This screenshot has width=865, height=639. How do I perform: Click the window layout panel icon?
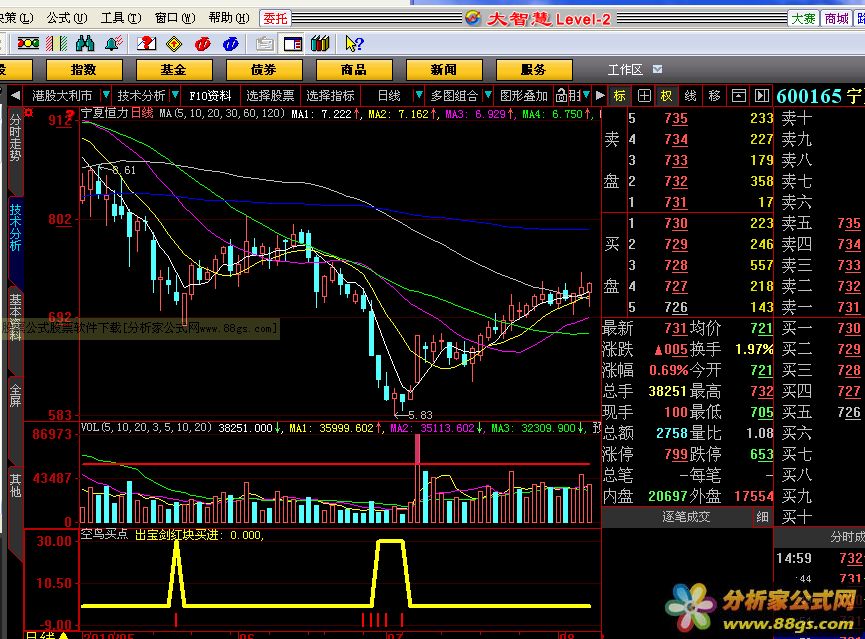click(293, 44)
